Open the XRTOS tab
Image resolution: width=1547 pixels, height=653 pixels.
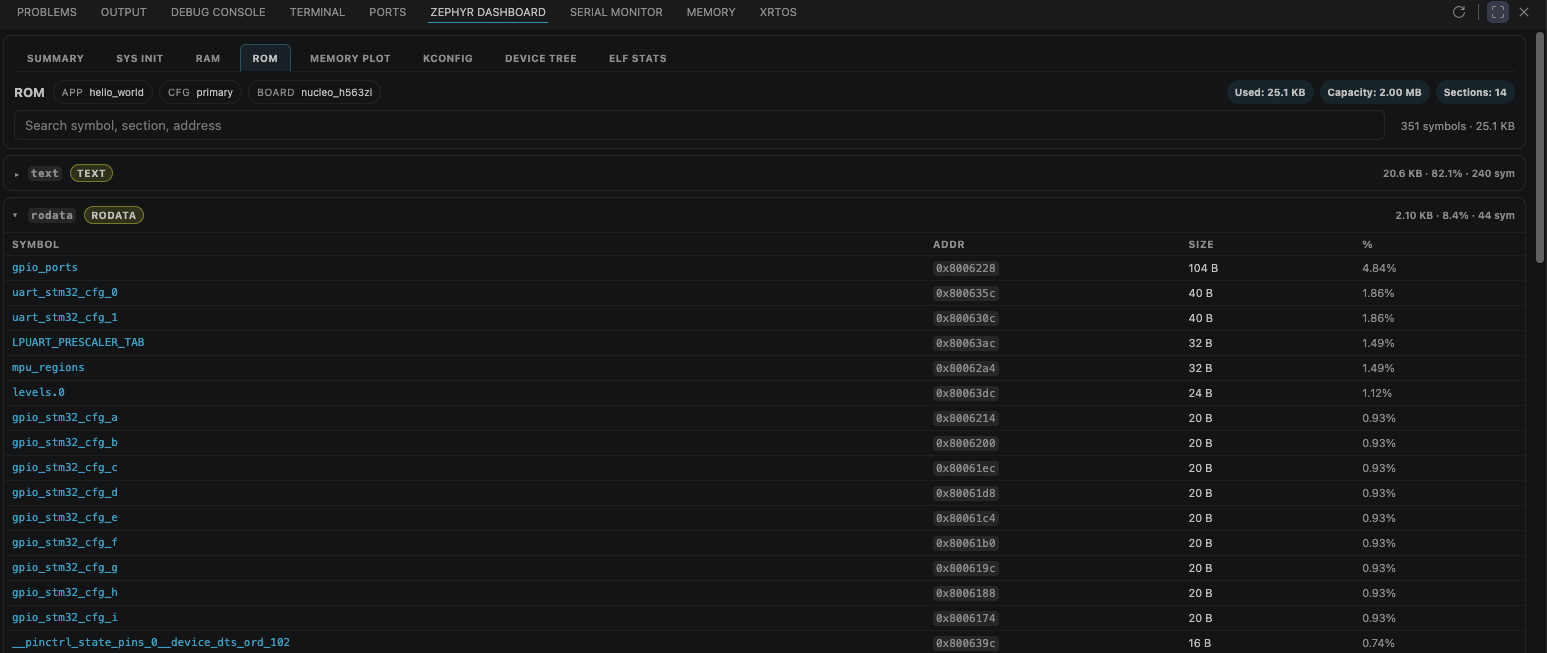(778, 12)
